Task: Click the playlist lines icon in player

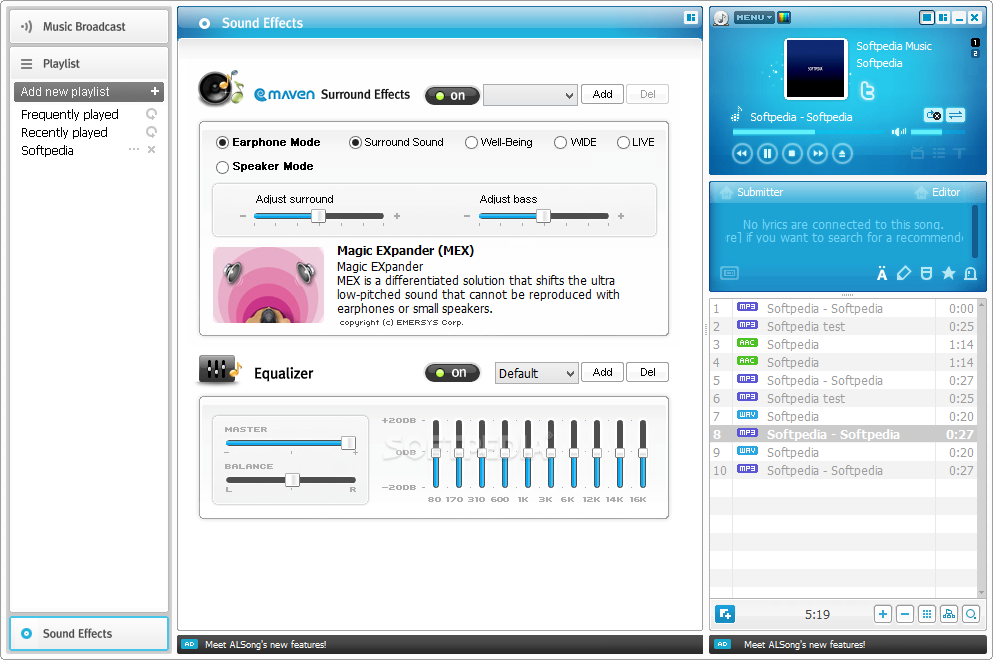Action: (x=939, y=153)
